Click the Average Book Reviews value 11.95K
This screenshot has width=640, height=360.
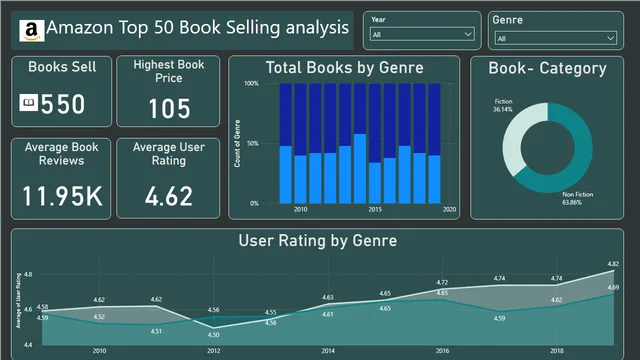62,196
